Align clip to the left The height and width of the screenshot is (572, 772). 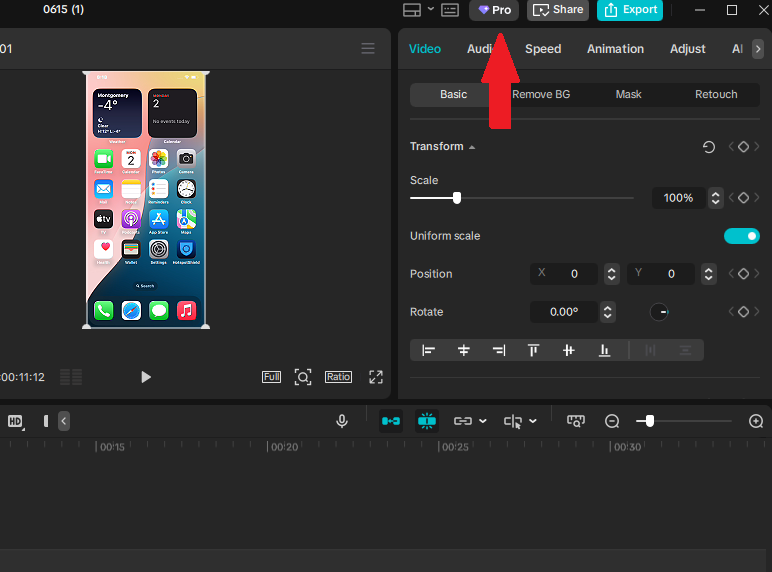428,350
